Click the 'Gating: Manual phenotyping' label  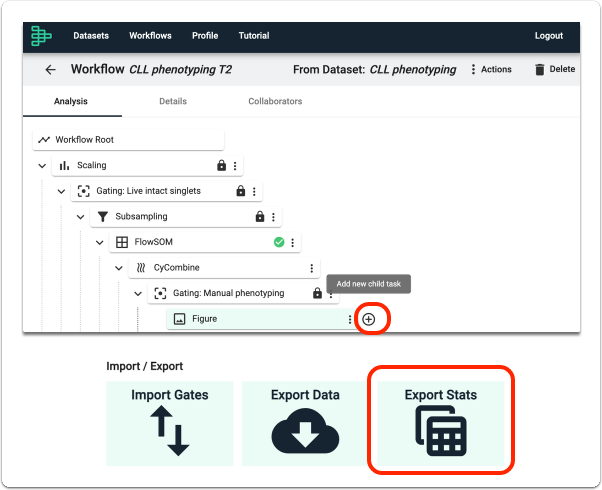click(x=228, y=293)
